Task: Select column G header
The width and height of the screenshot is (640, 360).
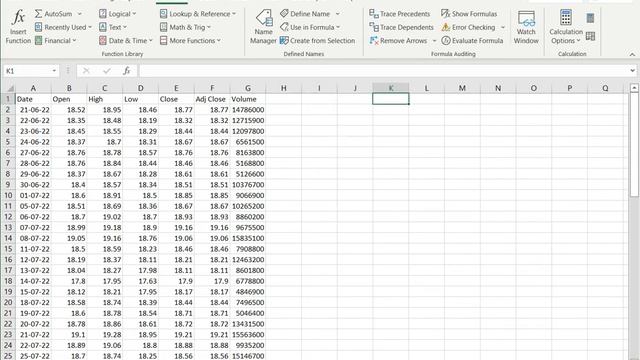Action: [x=248, y=88]
